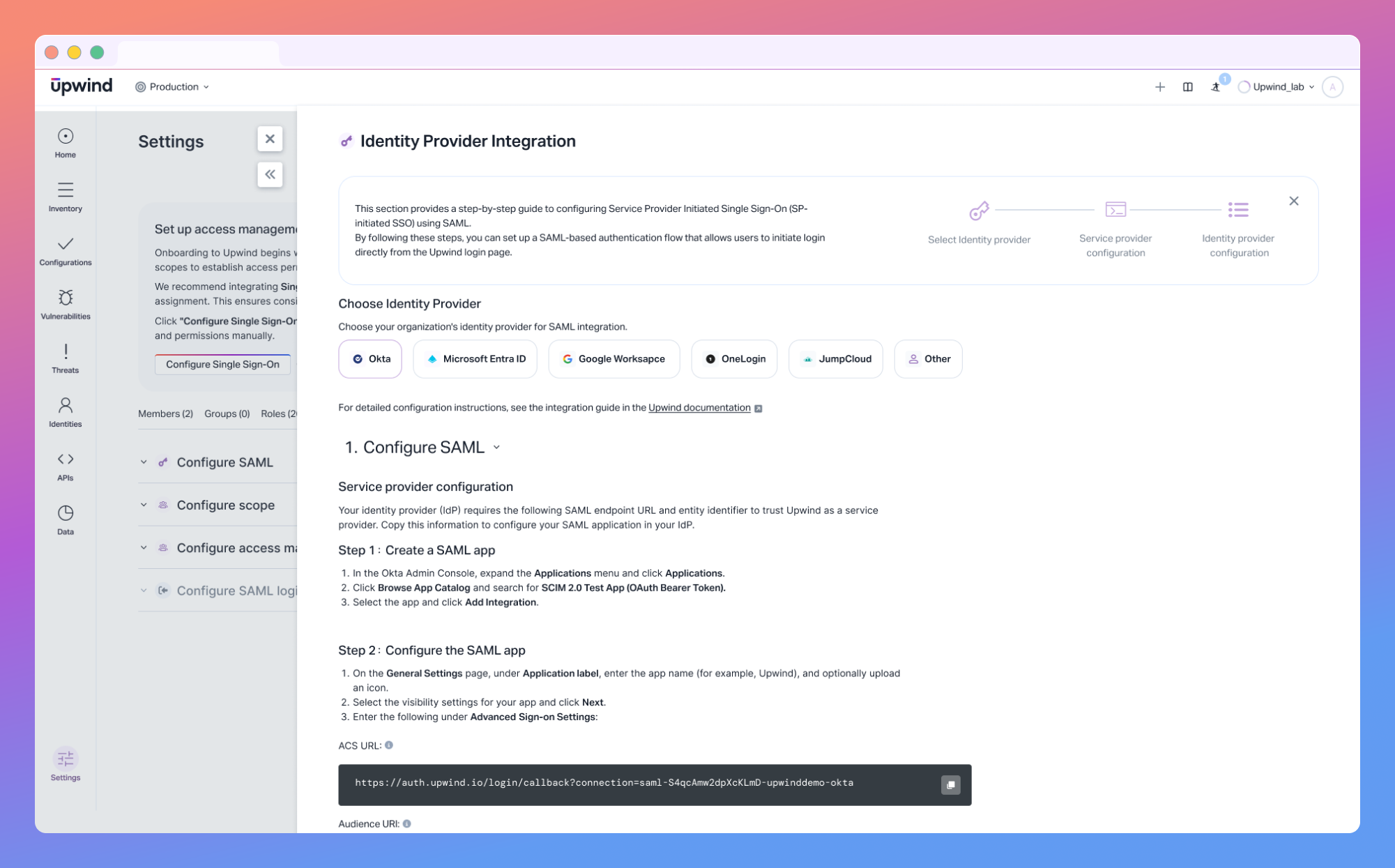The width and height of the screenshot is (1395, 868).
Task: Go to Identities in the sidebar
Action: tap(65, 411)
